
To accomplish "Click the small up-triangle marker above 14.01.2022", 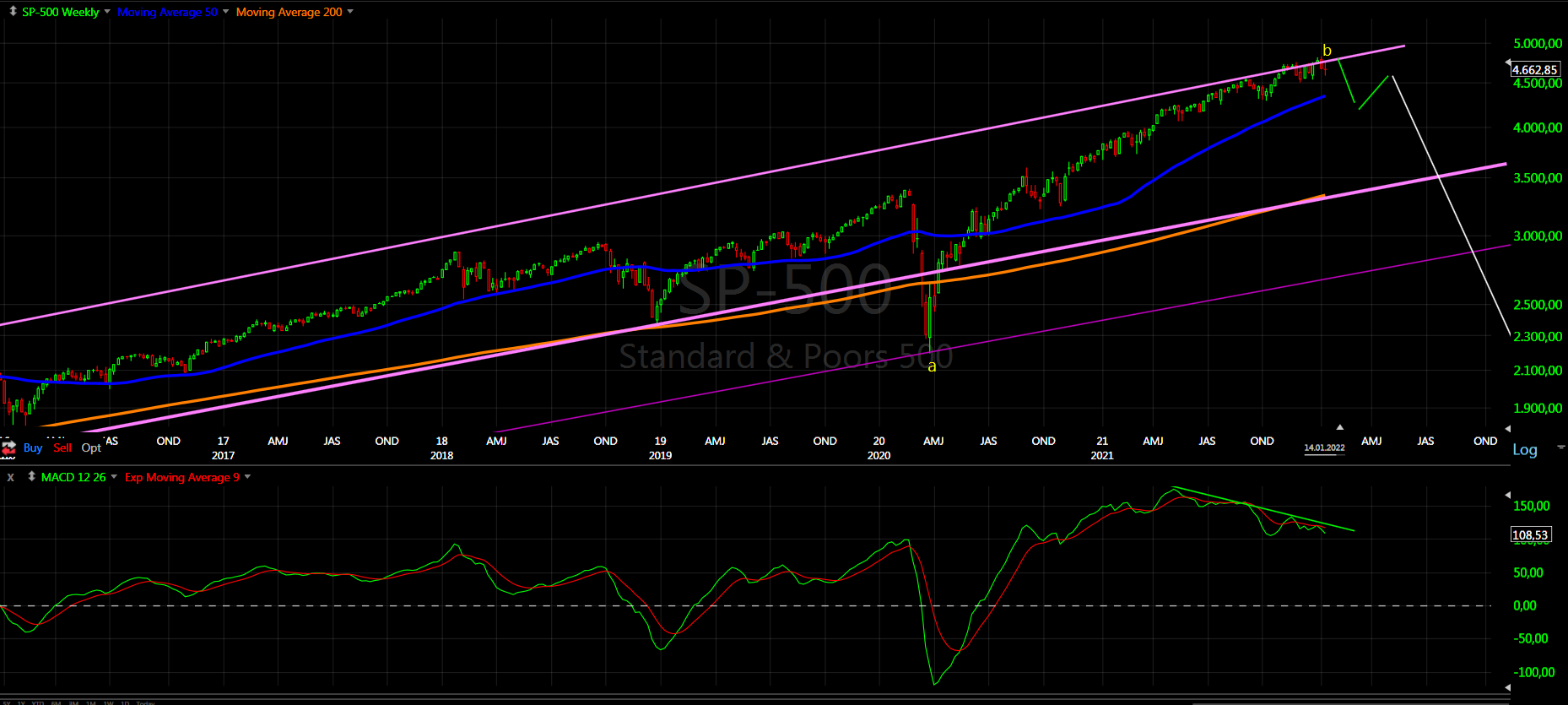I will pyautogui.click(x=1339, y=427).
